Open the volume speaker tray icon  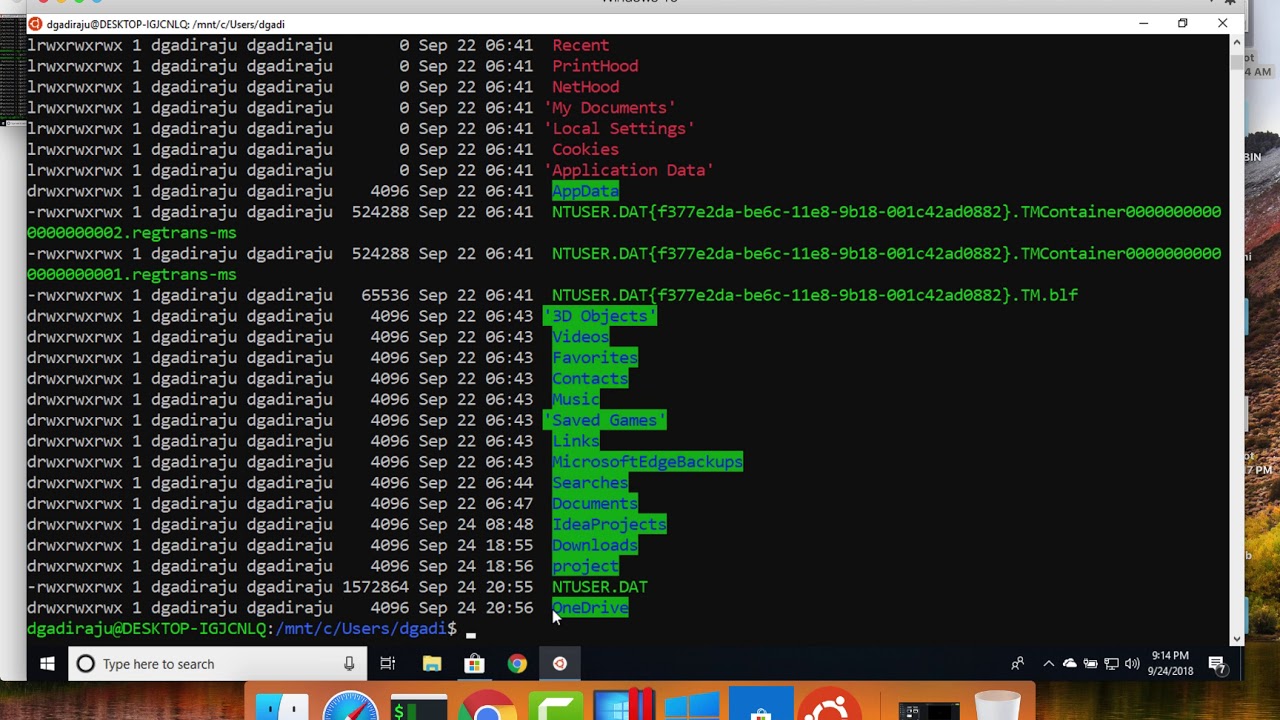[1132, 664]
